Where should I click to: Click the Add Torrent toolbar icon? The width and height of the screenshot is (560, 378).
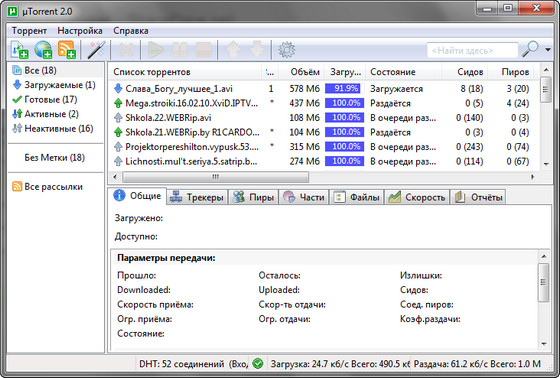pyautogui.click(x=20, y=50)
